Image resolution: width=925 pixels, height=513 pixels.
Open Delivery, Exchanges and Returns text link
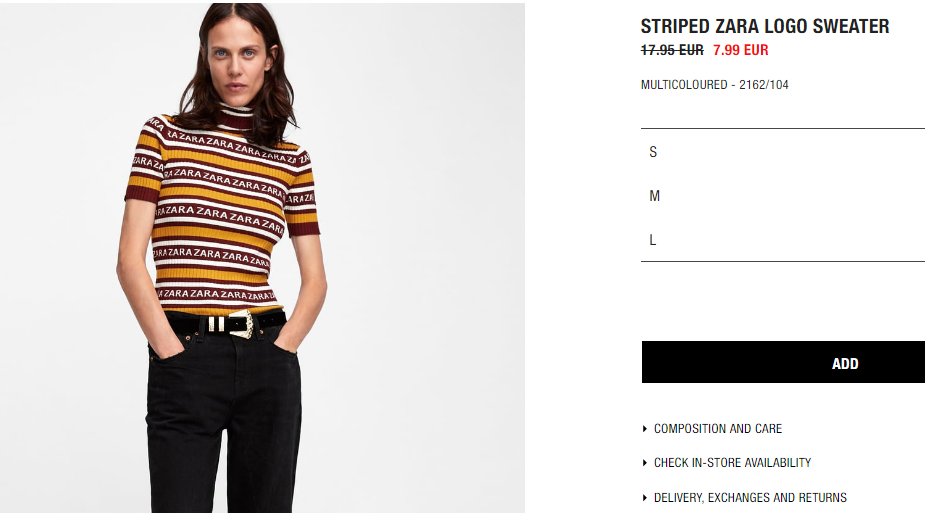coord(750,498)
